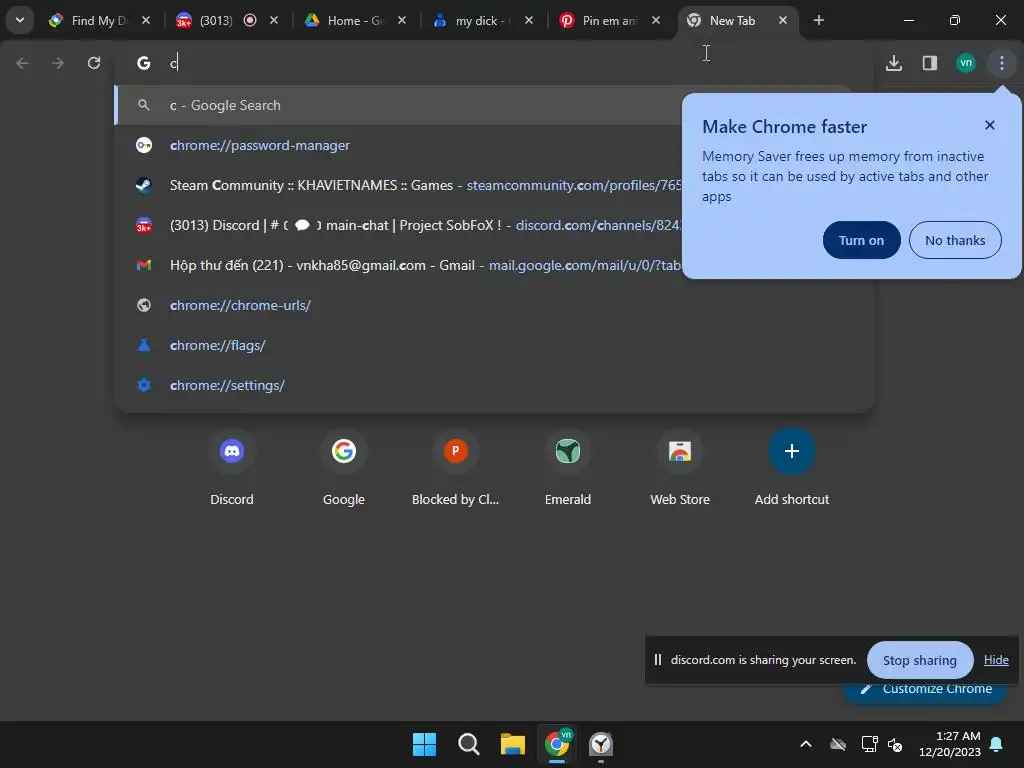Click the Google icon in address bar
The width and height of the screenshot is (1024, 768).
(144, 63)
